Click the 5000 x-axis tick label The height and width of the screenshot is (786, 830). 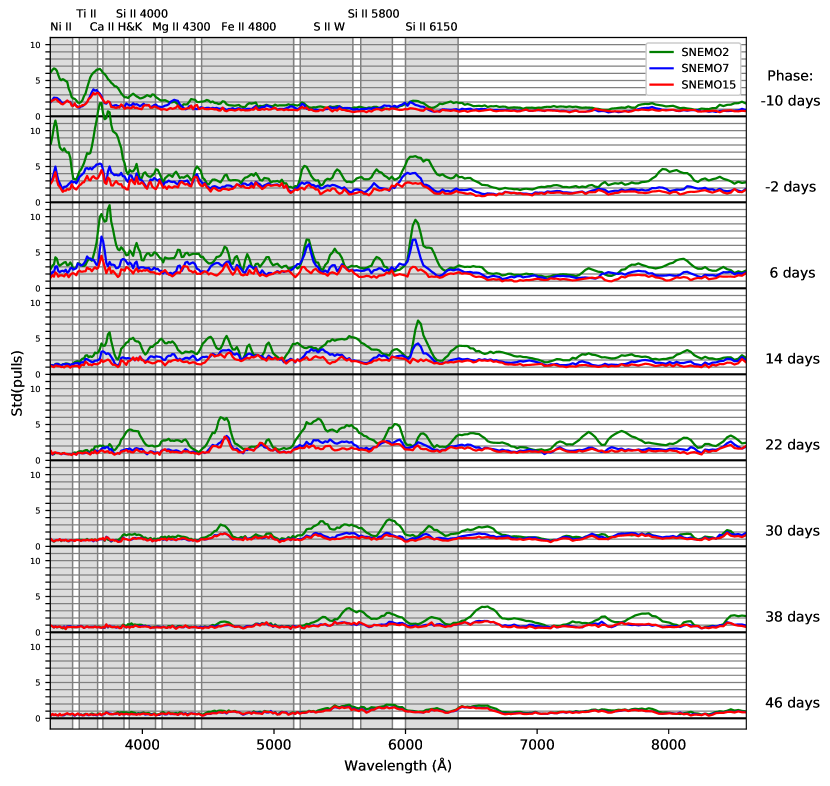(274, 745)
